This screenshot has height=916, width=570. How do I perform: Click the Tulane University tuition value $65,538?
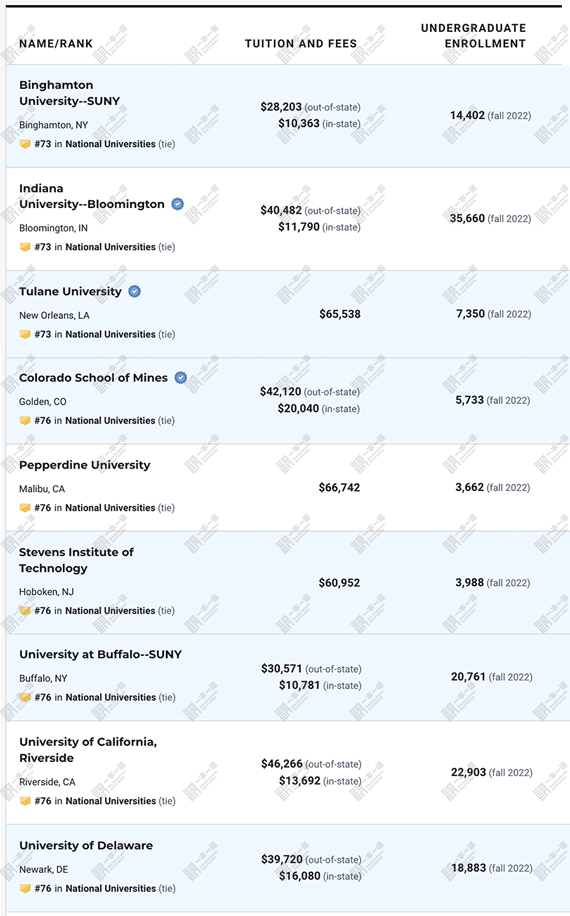(340, 314)
